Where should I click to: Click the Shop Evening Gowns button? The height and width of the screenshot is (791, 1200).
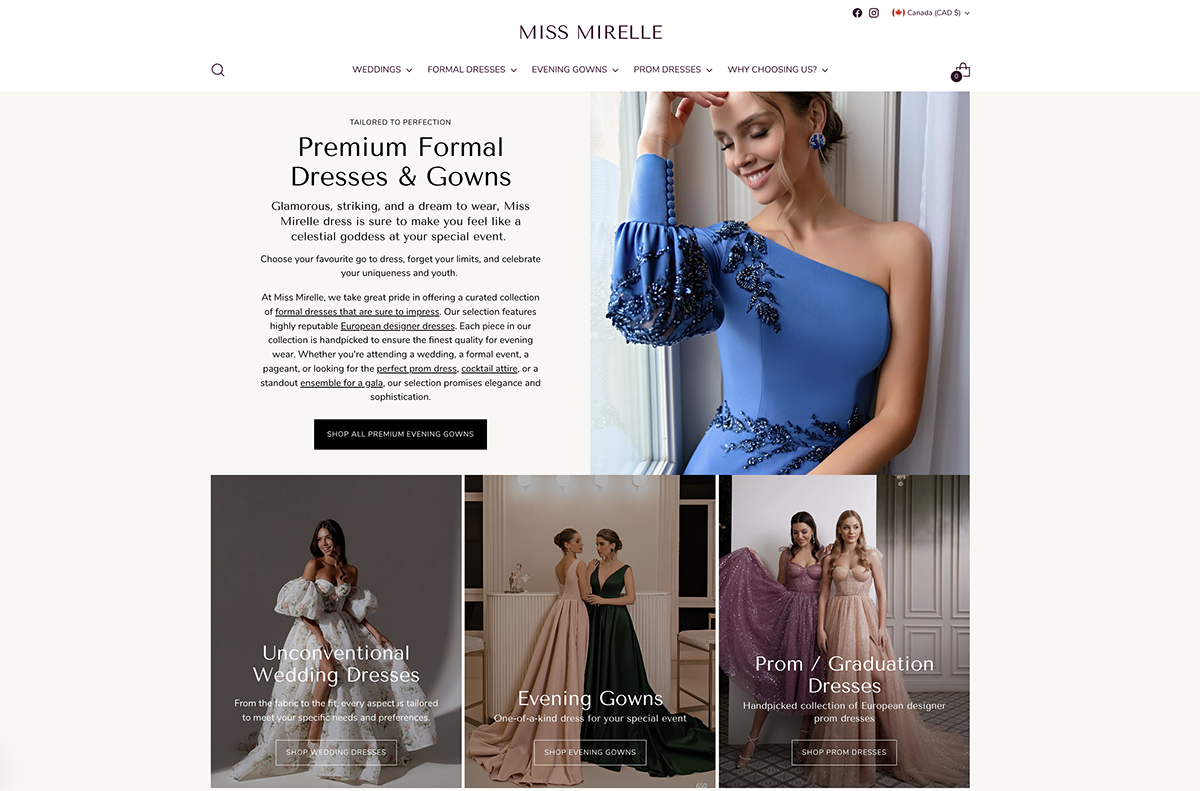coord(590,752)
